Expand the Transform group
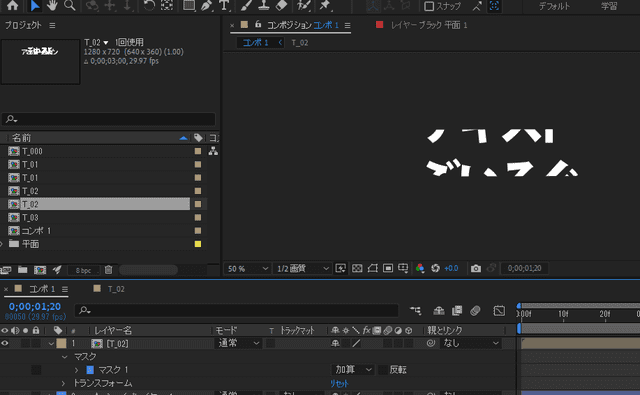 63,384
